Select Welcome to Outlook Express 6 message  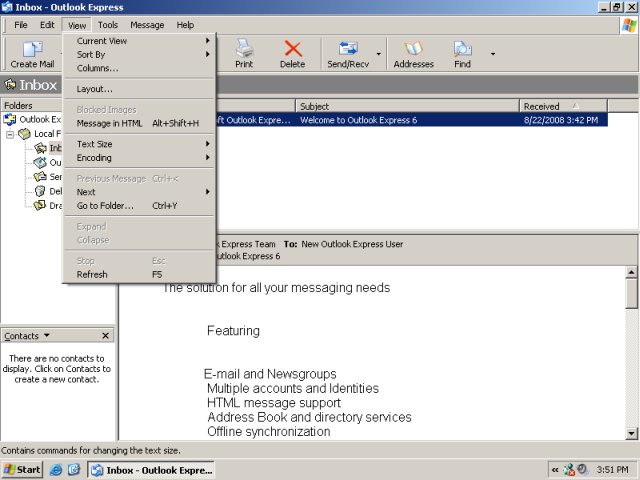[x=358, y=120]
